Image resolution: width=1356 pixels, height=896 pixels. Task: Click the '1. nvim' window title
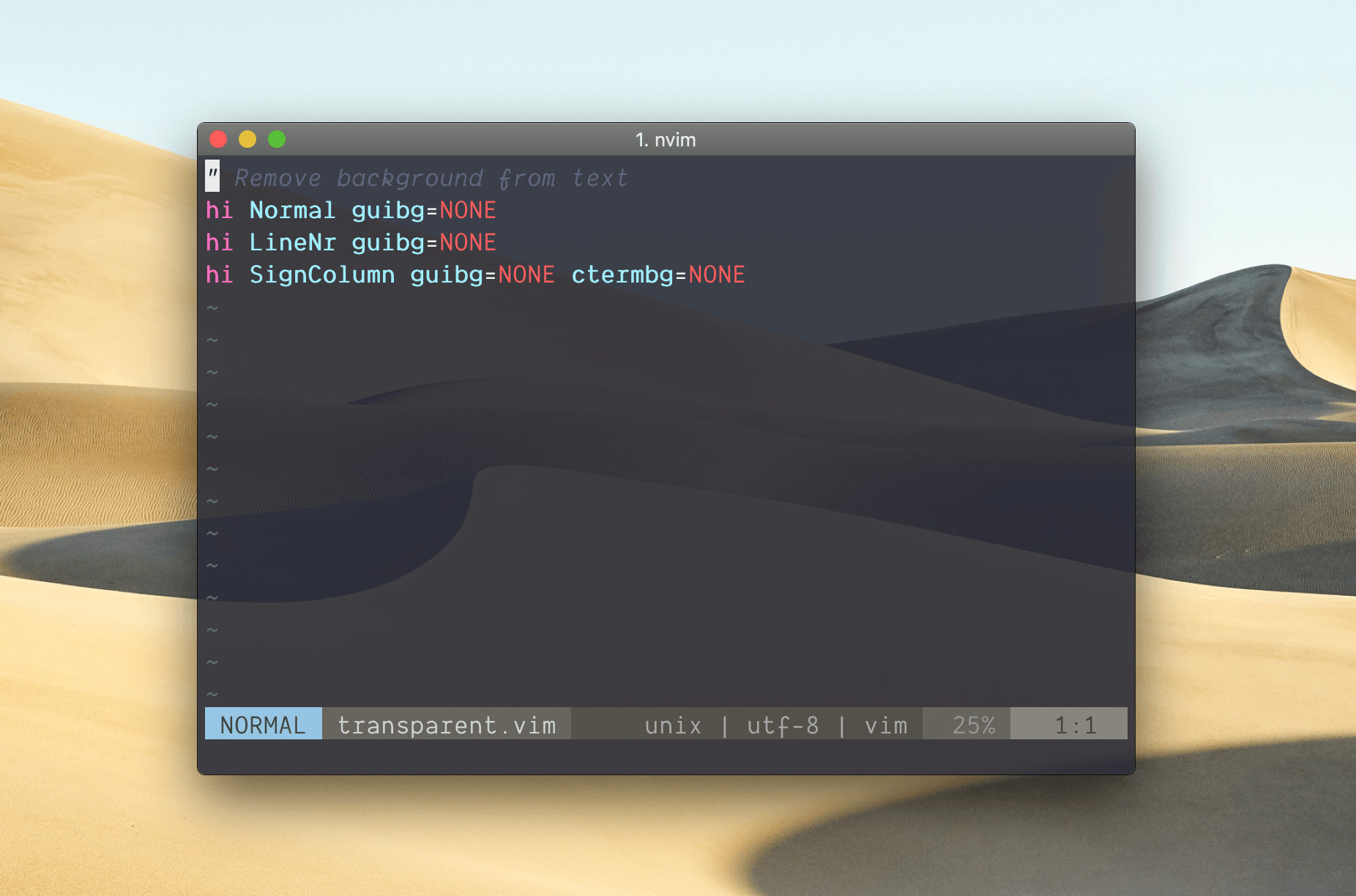point(666,140)
